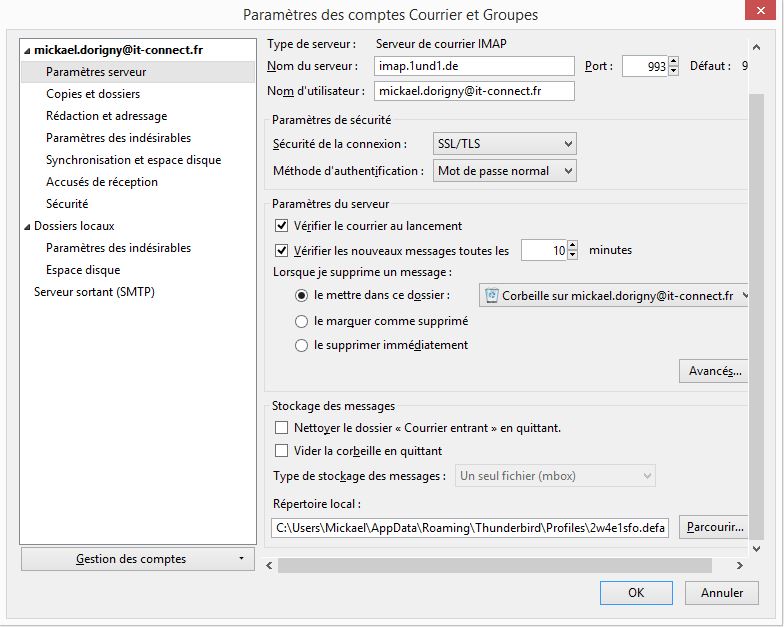The image size is (784, 627).
Task: Click the check interval minutes field
Action: (544, 250)
